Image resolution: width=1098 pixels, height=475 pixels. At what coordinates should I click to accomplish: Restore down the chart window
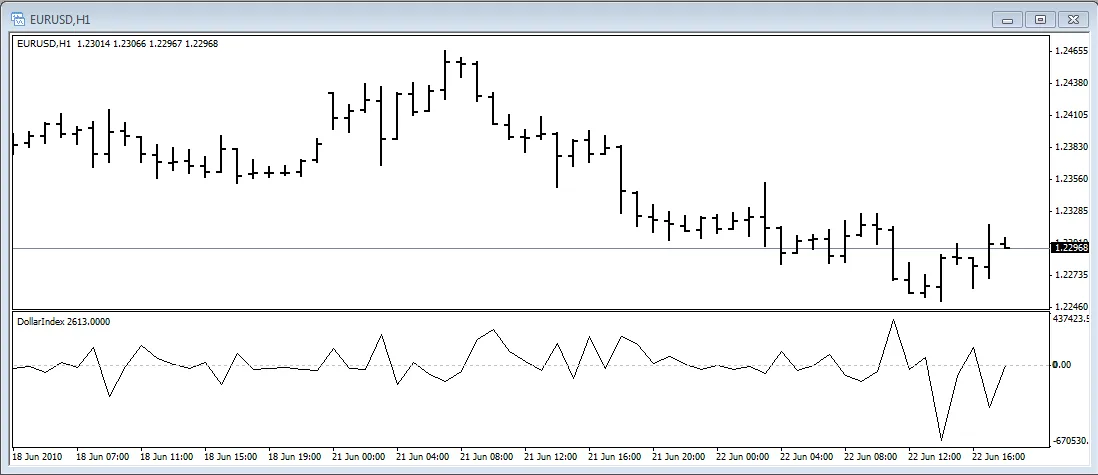click(x=1040, y=18)
